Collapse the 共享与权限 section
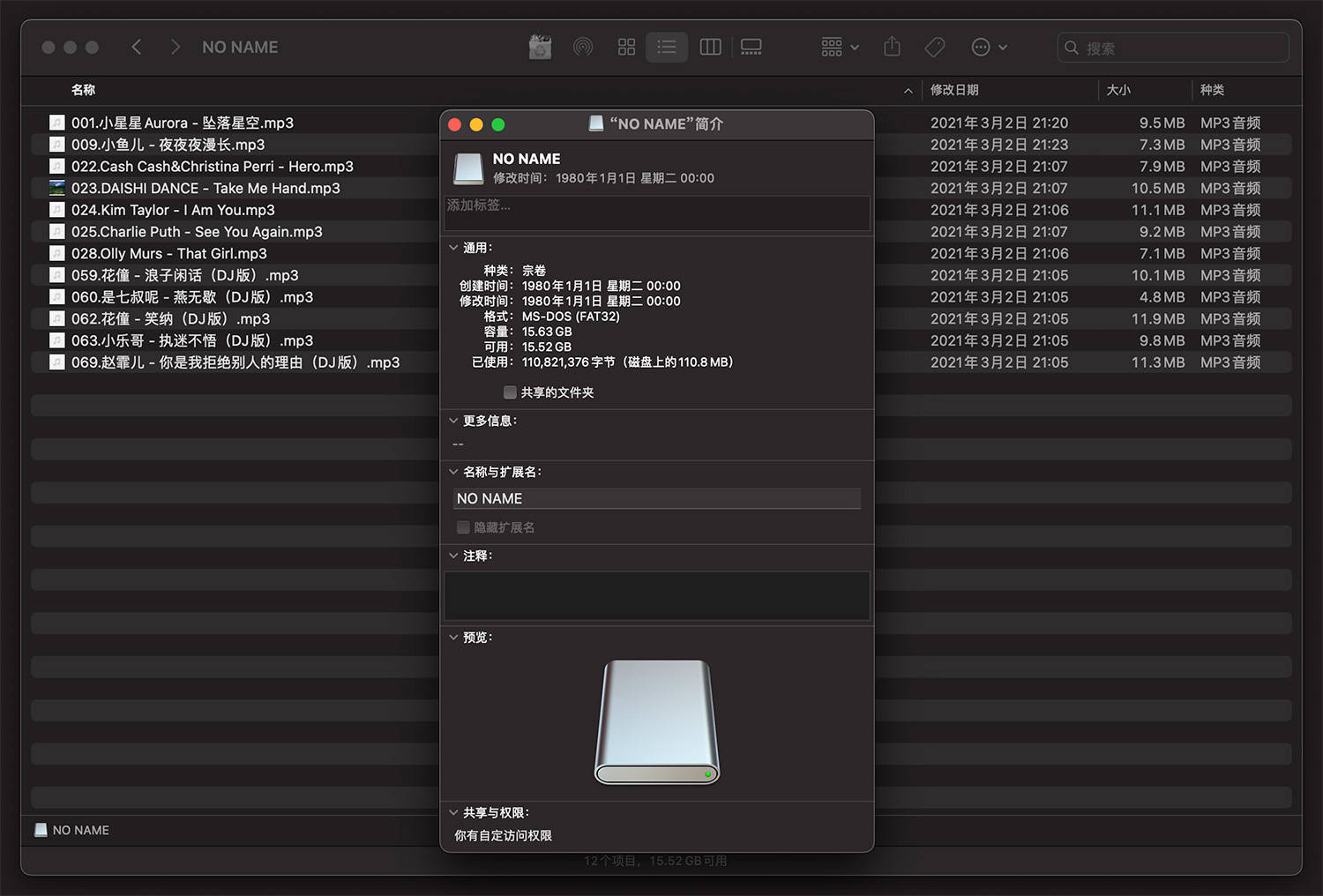This screenshot has height=896, width=1323. (x=453, y=813)
